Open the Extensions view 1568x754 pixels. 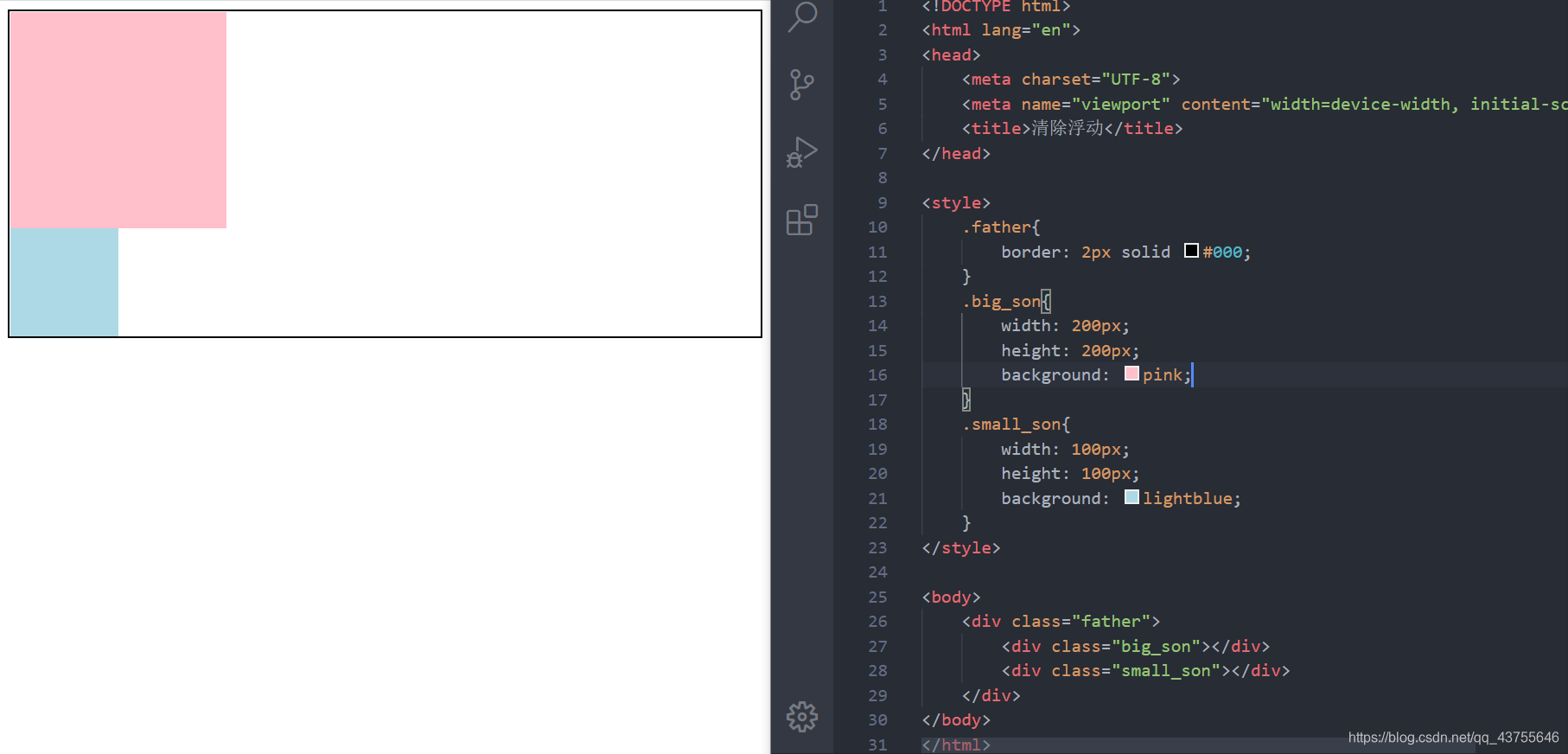(802, 220)
